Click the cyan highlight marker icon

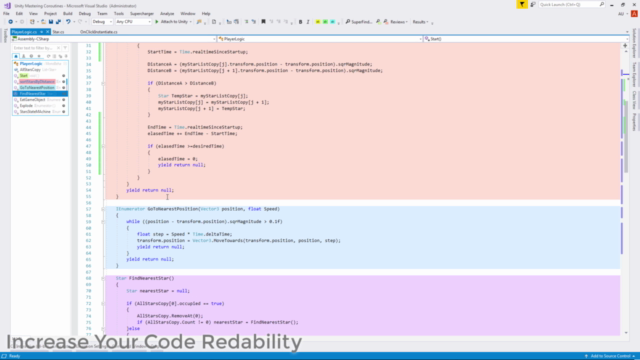pyautogui.click(x=332, y=22)
